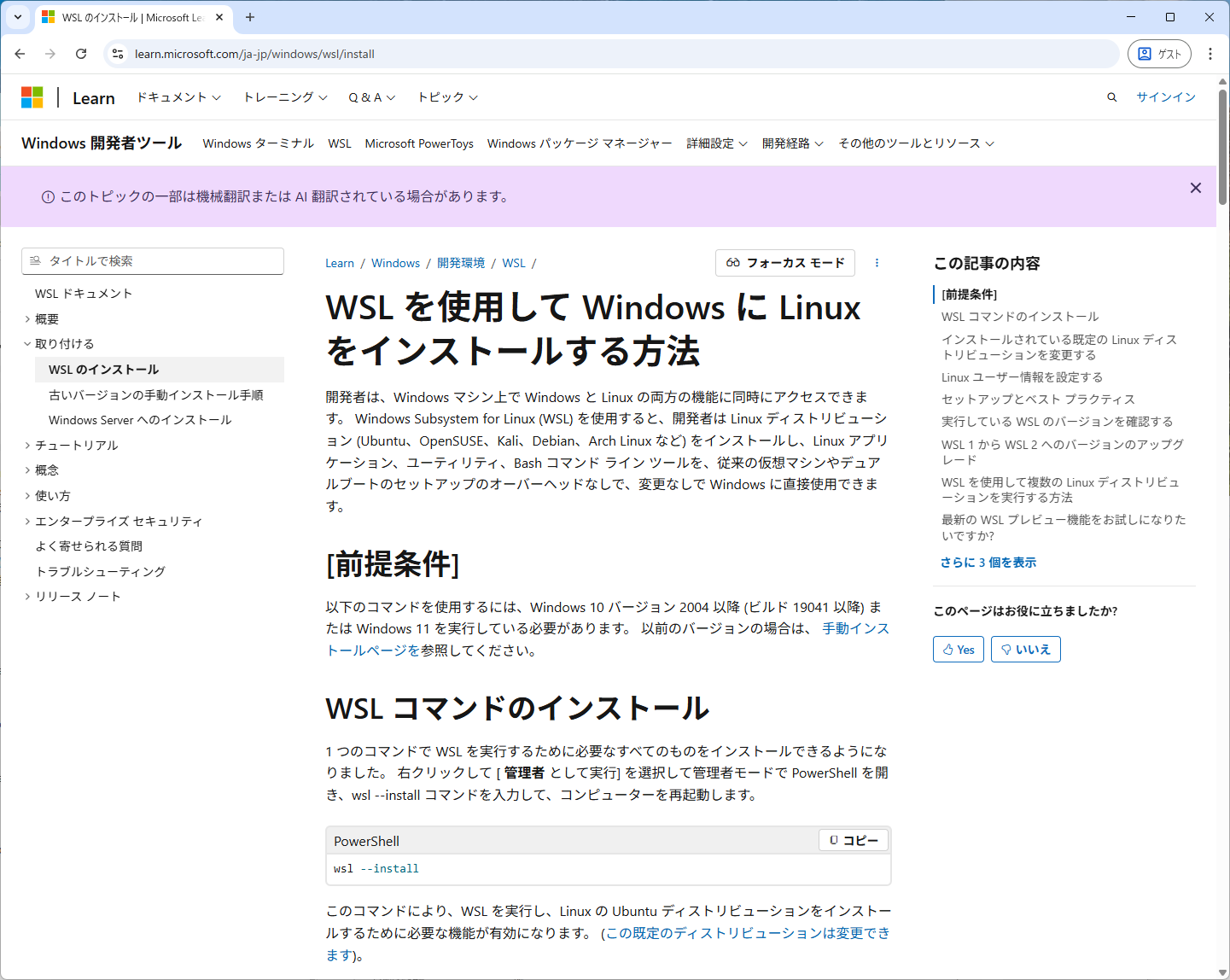Image resolution: width=1230 pixels, height=980 pixels.
Task: Jump to WSL コマンドのインストール section
Action: (1020, 317)
